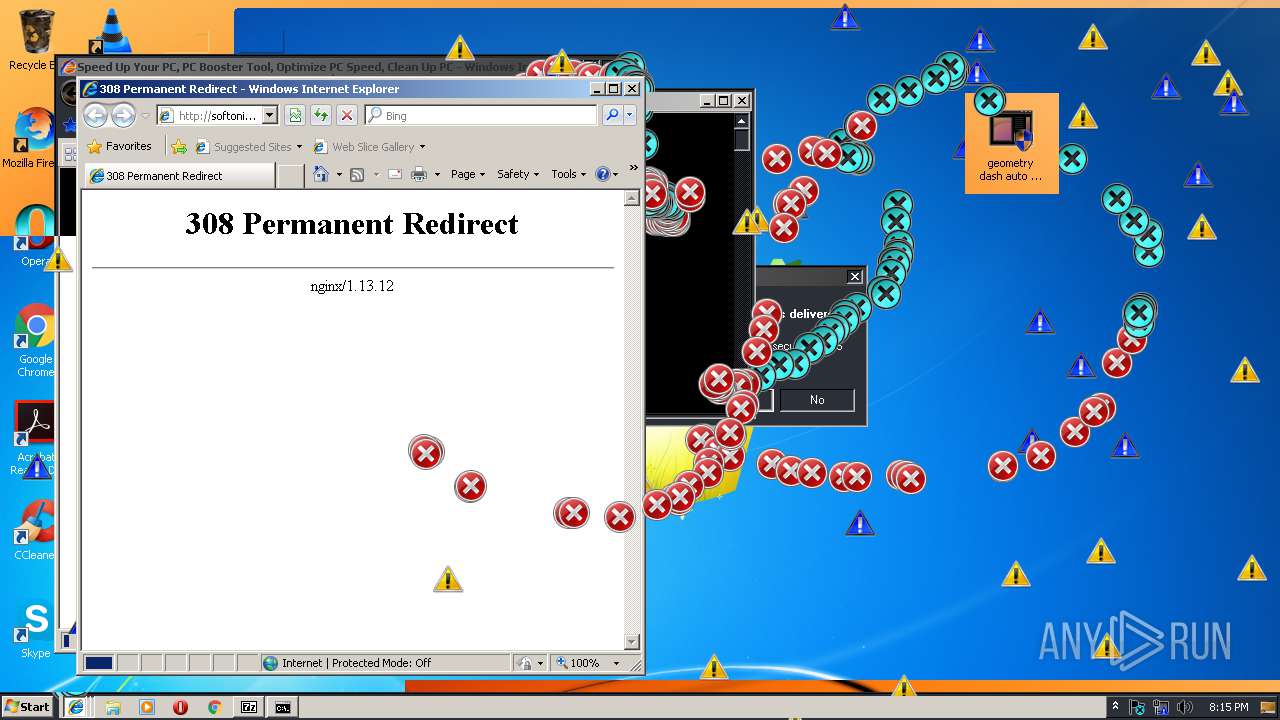Click the magnifier Search button
The image size is (1280, 720).
point(612,116)
